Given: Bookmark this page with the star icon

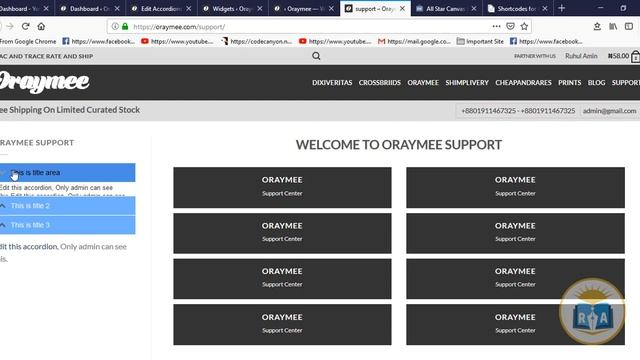Looking at the screenshot, I should pyautogui.click(x=524, y=27).
